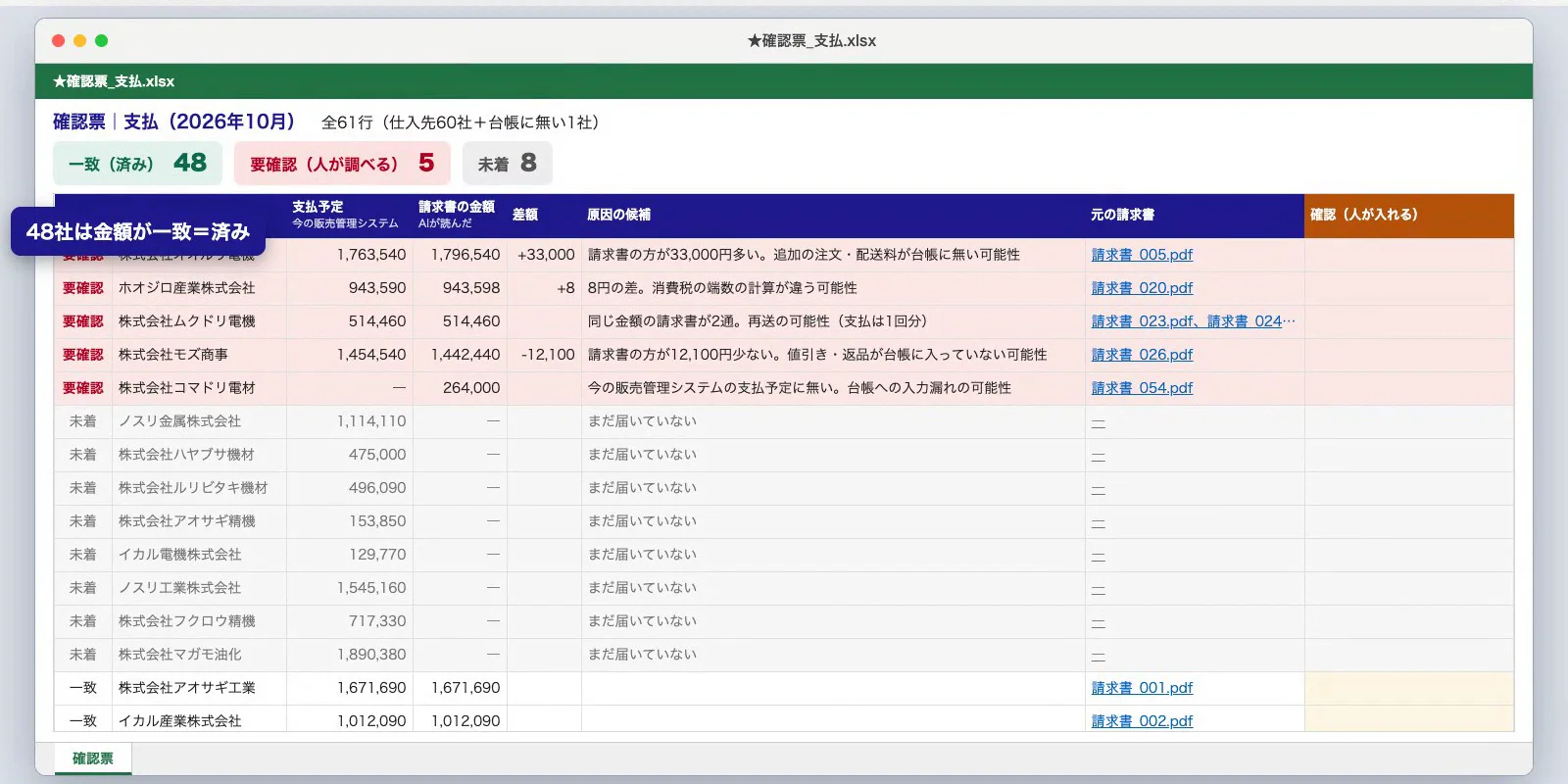Click the 未着 8 summary chip
The height and width of the screenshot is (784, 1568).
(x=508, y=164)
